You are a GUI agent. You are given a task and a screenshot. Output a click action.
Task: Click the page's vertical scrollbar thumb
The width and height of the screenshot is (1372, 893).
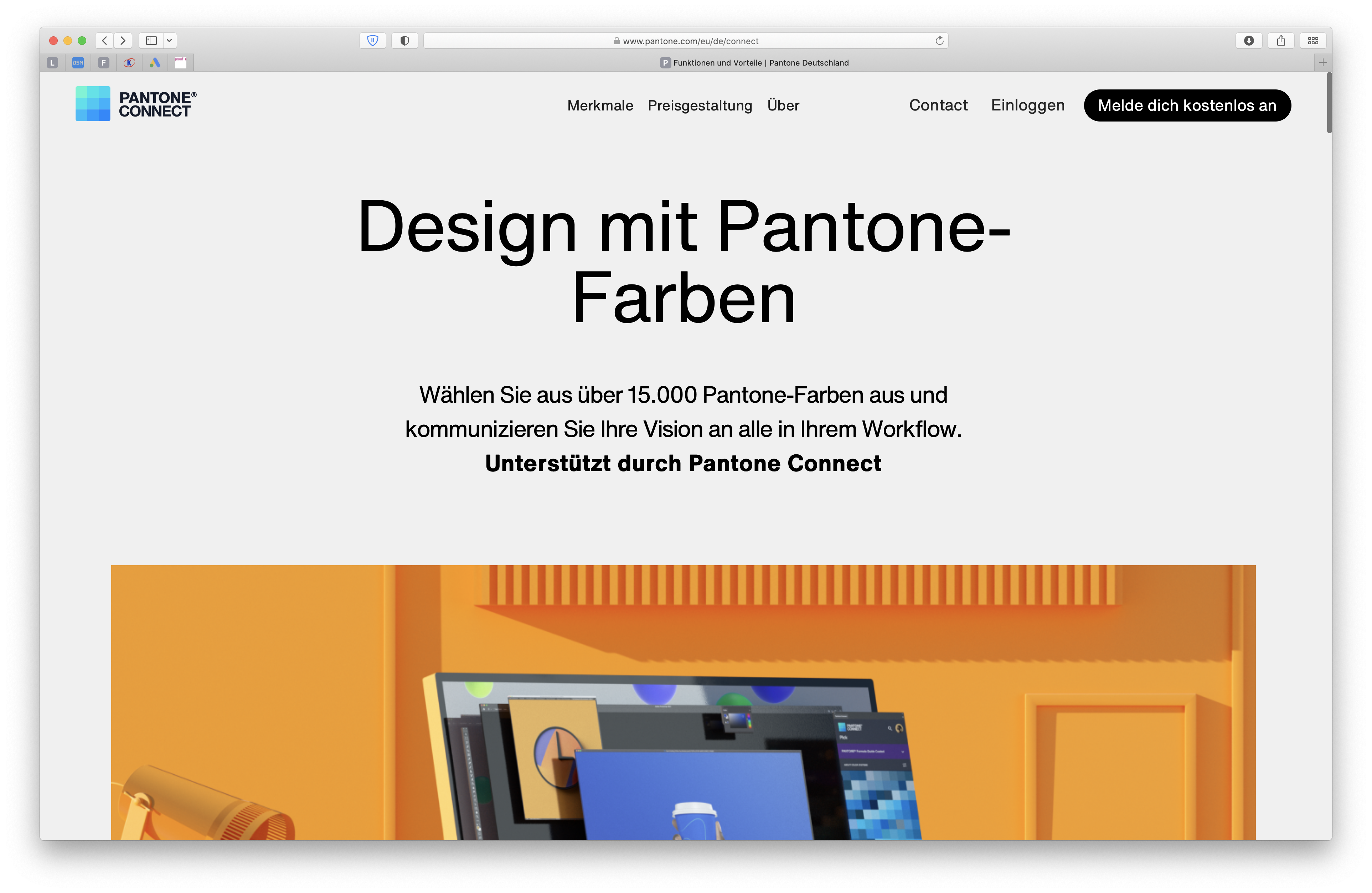click(x=1329, y=103)
